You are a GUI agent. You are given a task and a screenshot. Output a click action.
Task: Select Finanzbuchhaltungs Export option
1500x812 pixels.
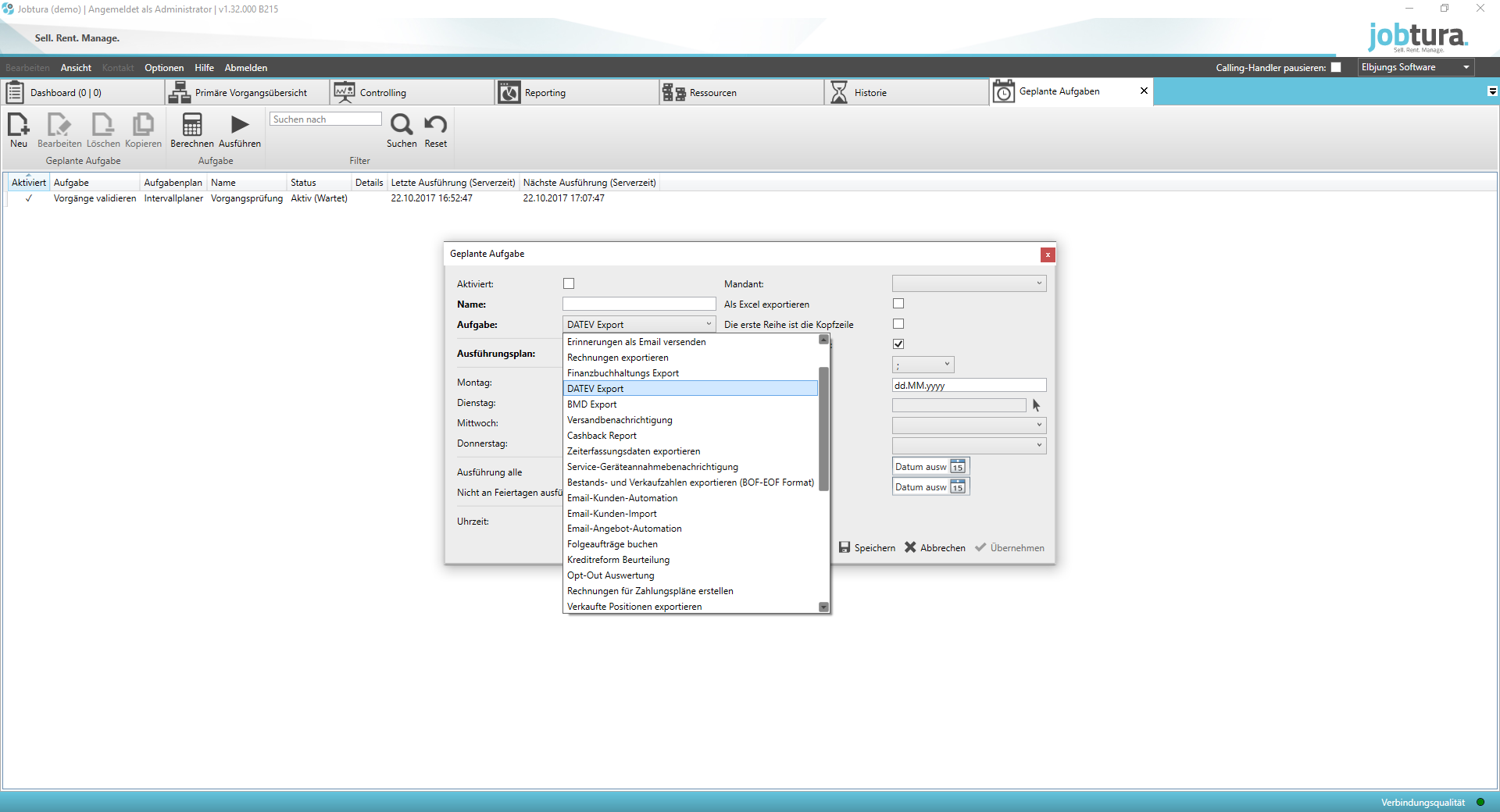click(x=691, y=373)
